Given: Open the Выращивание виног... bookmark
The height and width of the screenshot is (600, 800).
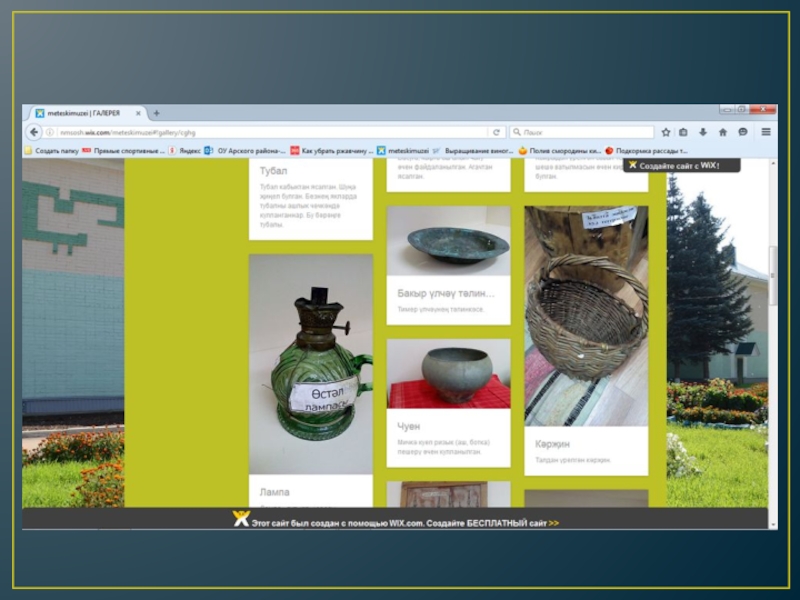Looking at the screenshot, I should click(473, 151).
